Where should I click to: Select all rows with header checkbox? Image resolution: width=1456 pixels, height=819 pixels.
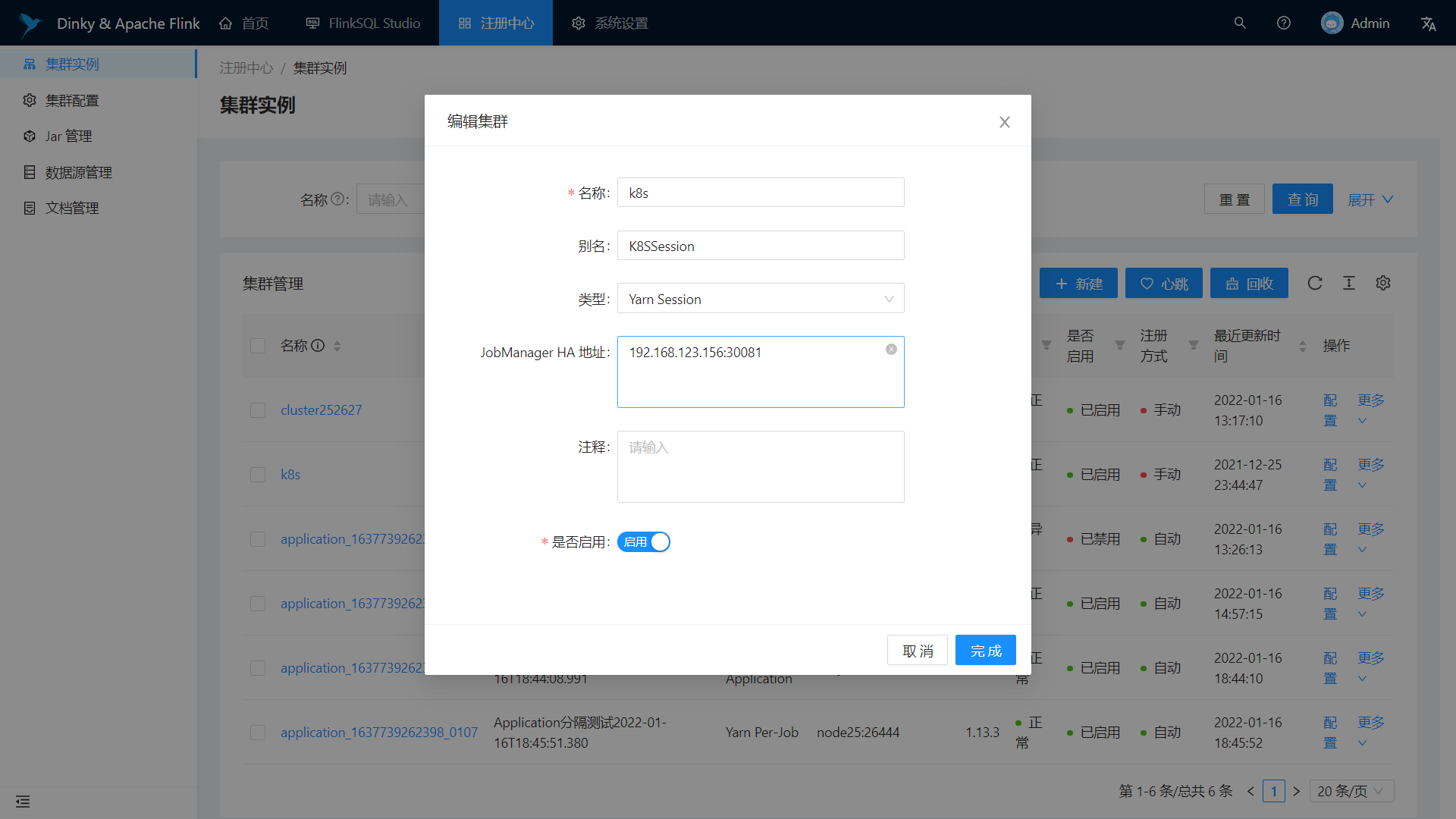click(258, 346)
